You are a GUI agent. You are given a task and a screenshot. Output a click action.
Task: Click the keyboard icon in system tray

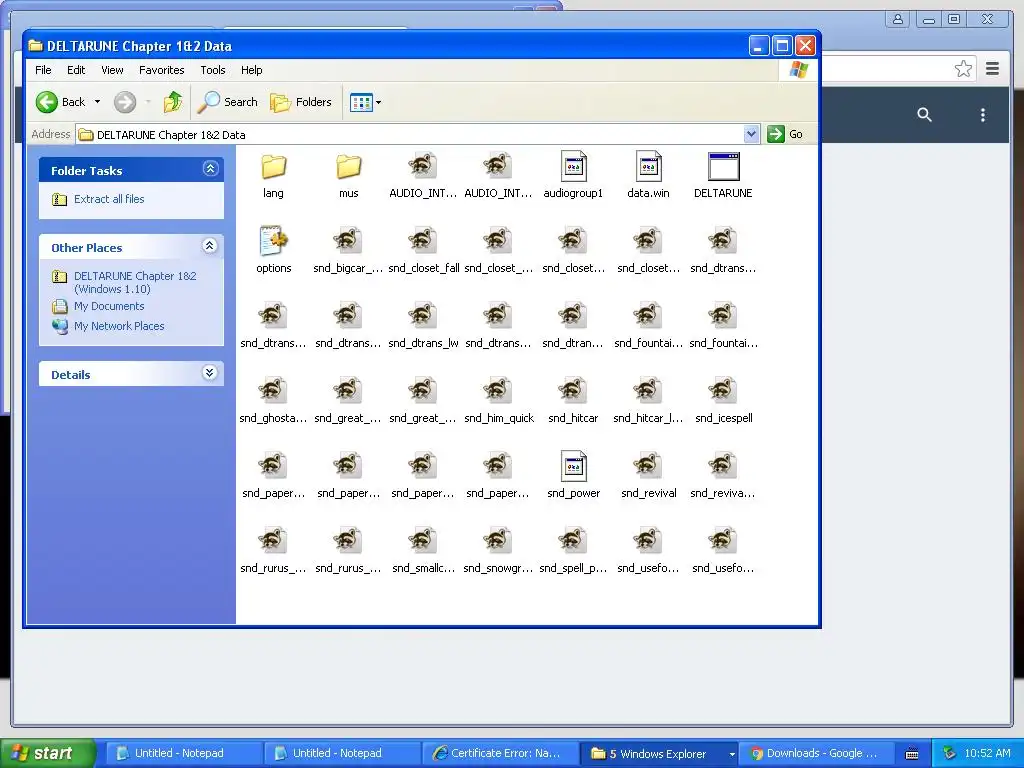pyautogui.click(x=912, y=754)
